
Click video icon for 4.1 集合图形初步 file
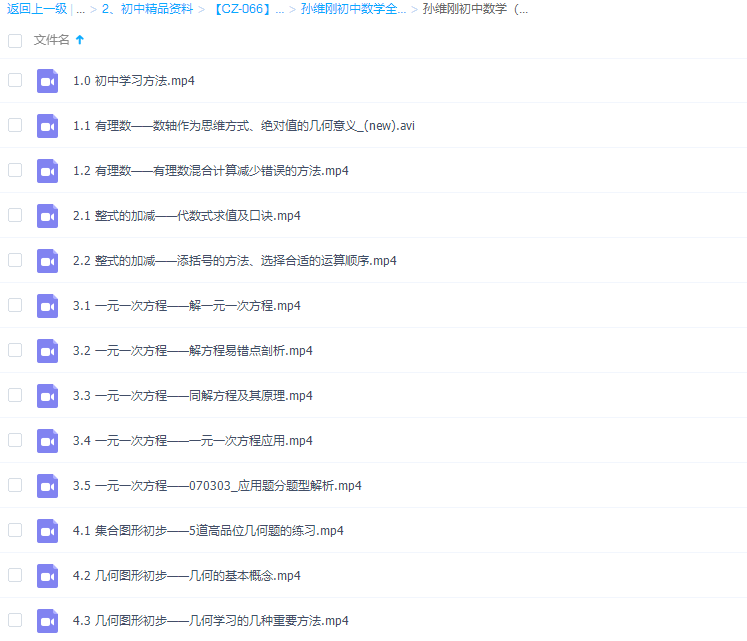[x=48, y=531]
